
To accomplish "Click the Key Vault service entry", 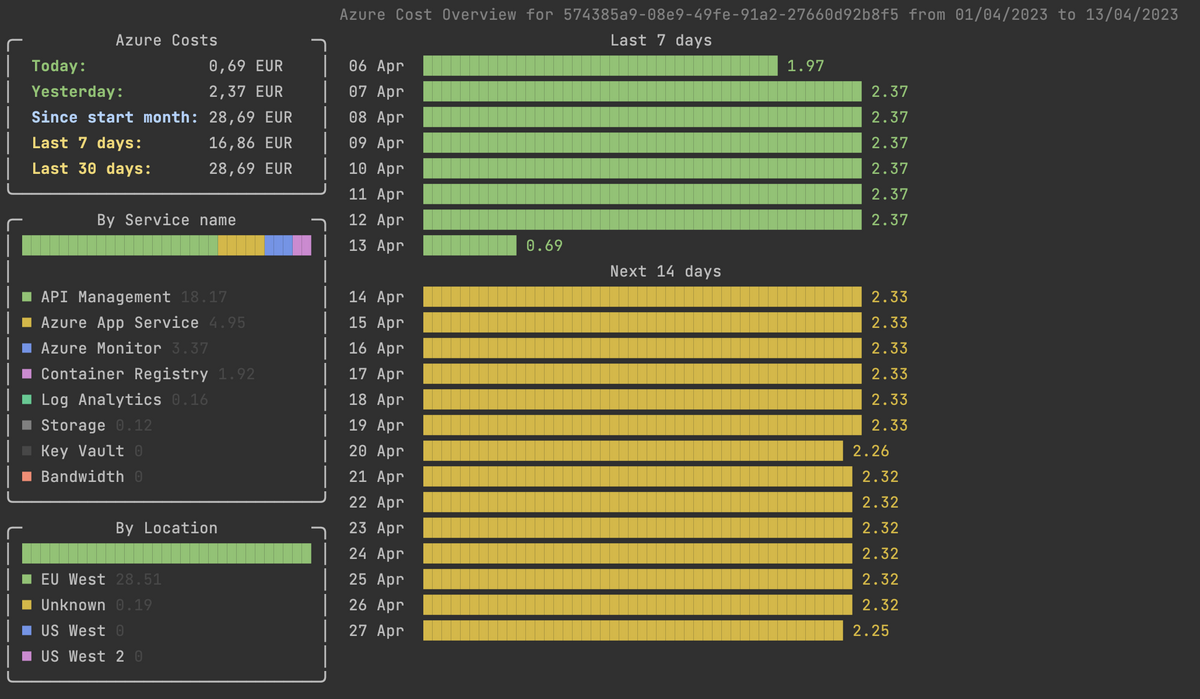I will pyautogui.click(x=82, y=451).
